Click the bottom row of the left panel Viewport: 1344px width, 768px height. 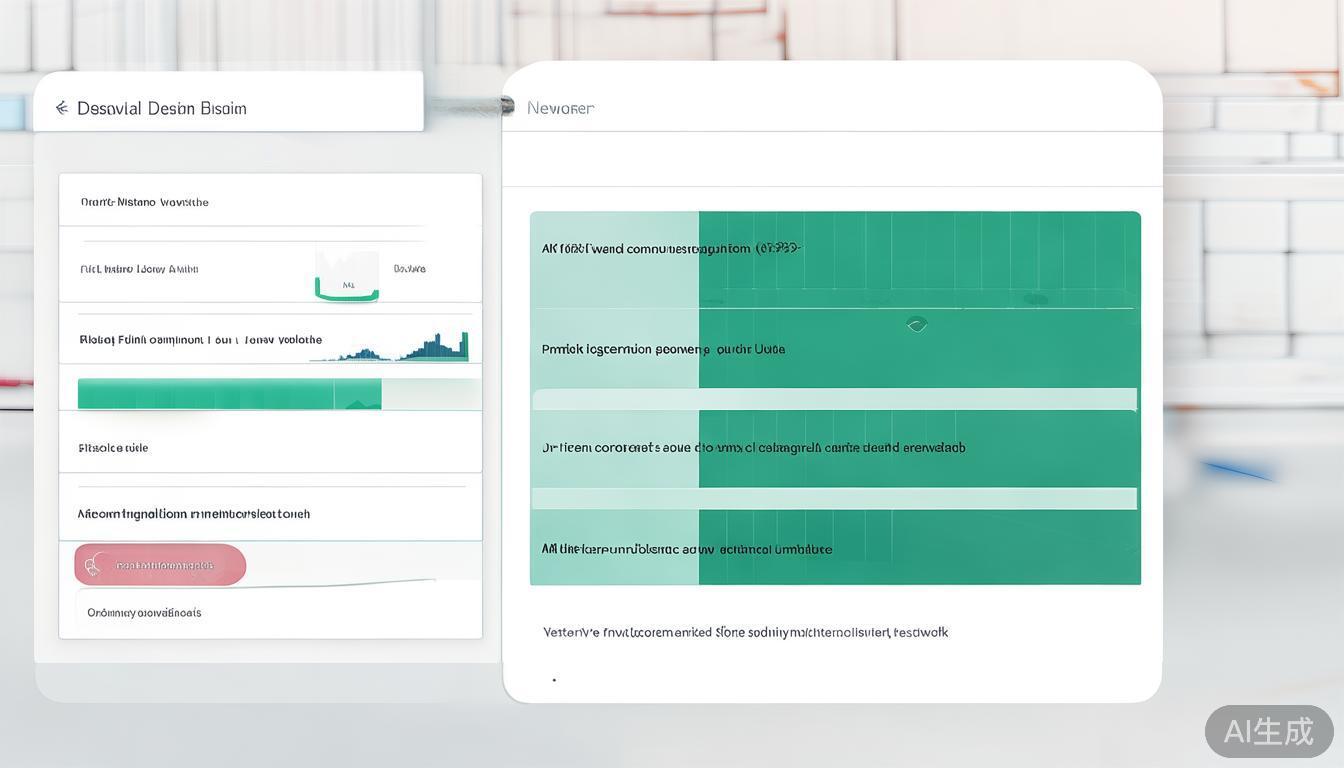pyautogui.click(x=144, y=613)
